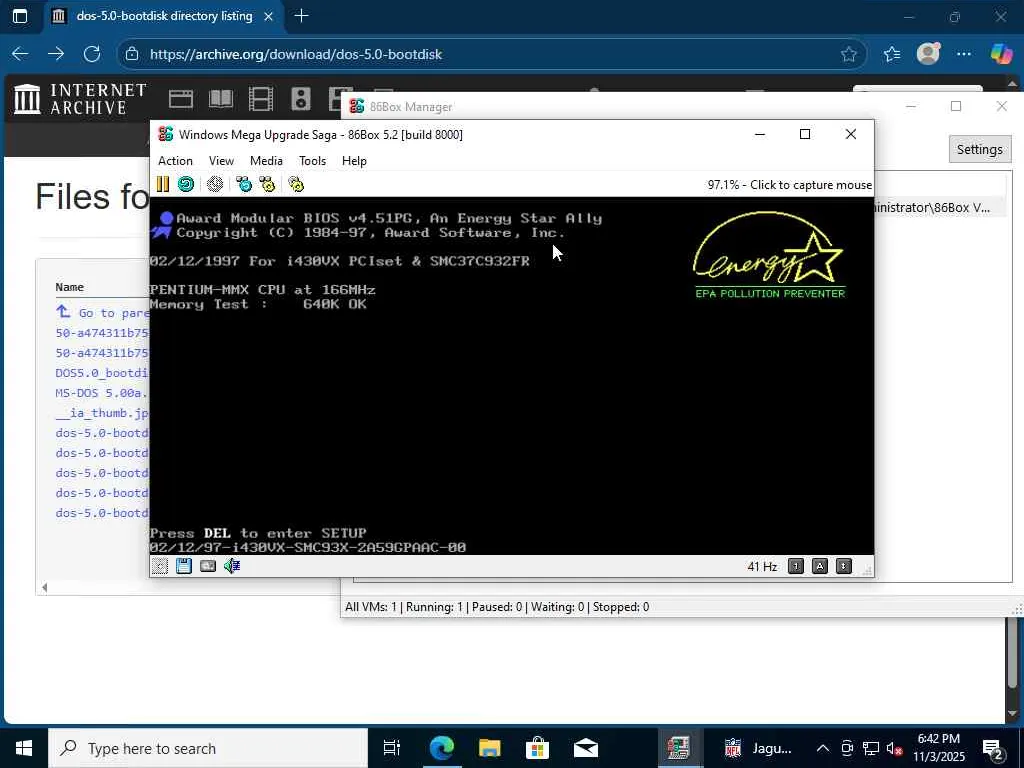1024x768 pixels.
Task: Open a new browser tab
Action: (301, 16)
